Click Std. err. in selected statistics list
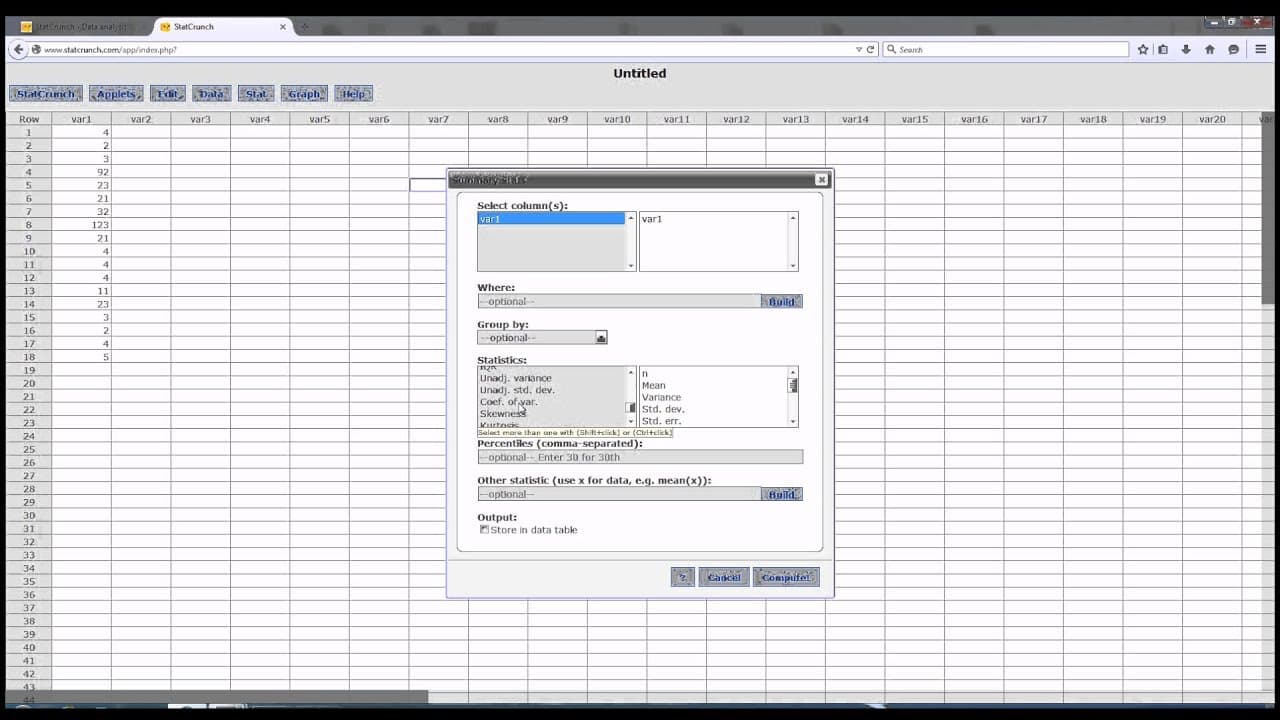1280x720 pixels. [x=661, y=421]
